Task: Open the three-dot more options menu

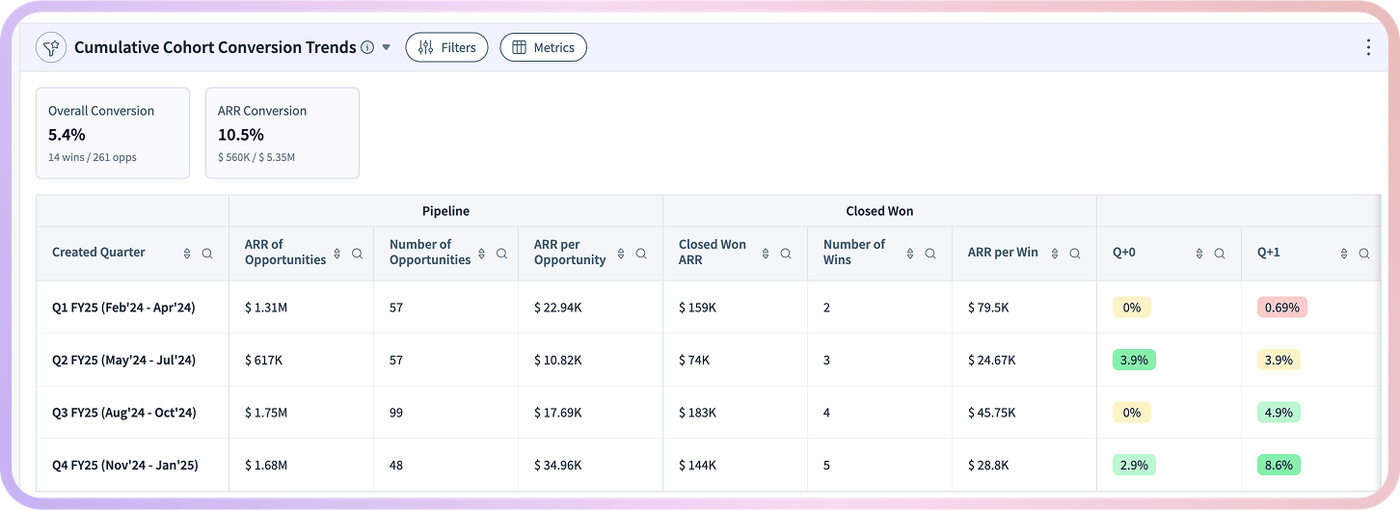Action: pos(1368,47)
